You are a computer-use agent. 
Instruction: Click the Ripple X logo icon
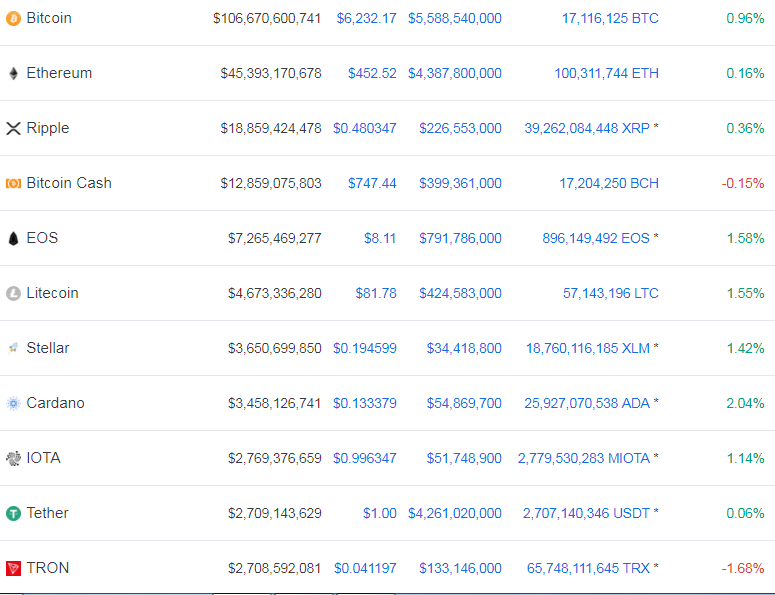click(13, 128)
